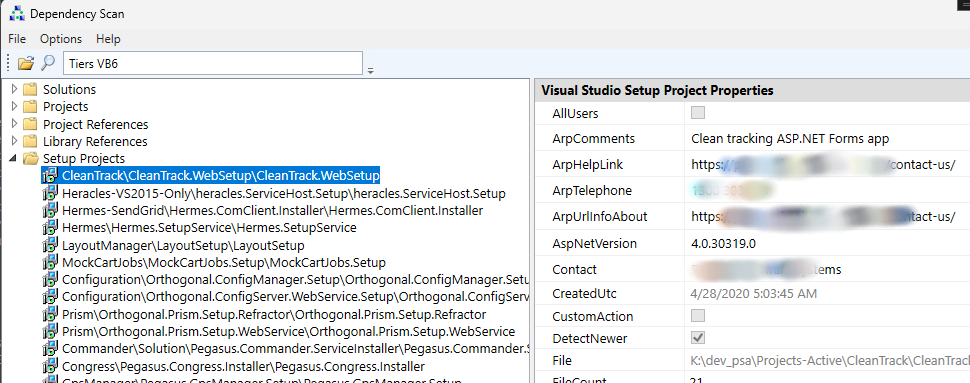The width and height of the screenshot is (970, 383).
Task: Click Visual Studio Setup Project Properties header
Action: 657,91
